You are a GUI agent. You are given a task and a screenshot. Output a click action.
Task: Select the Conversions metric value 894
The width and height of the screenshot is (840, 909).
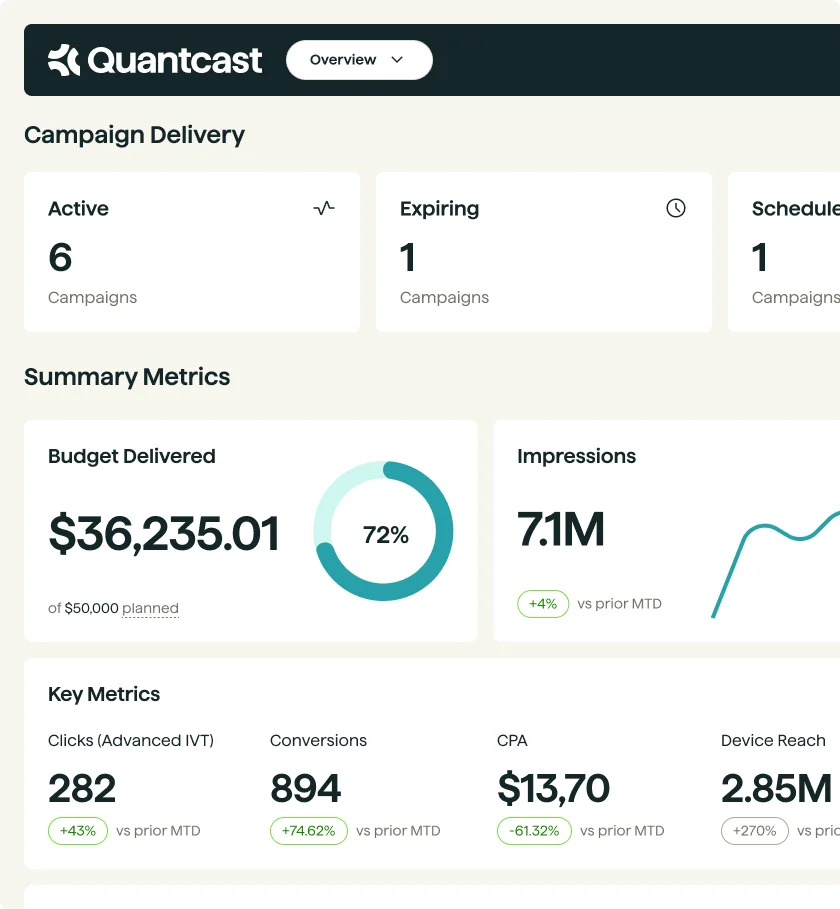[x=306, y=789]
